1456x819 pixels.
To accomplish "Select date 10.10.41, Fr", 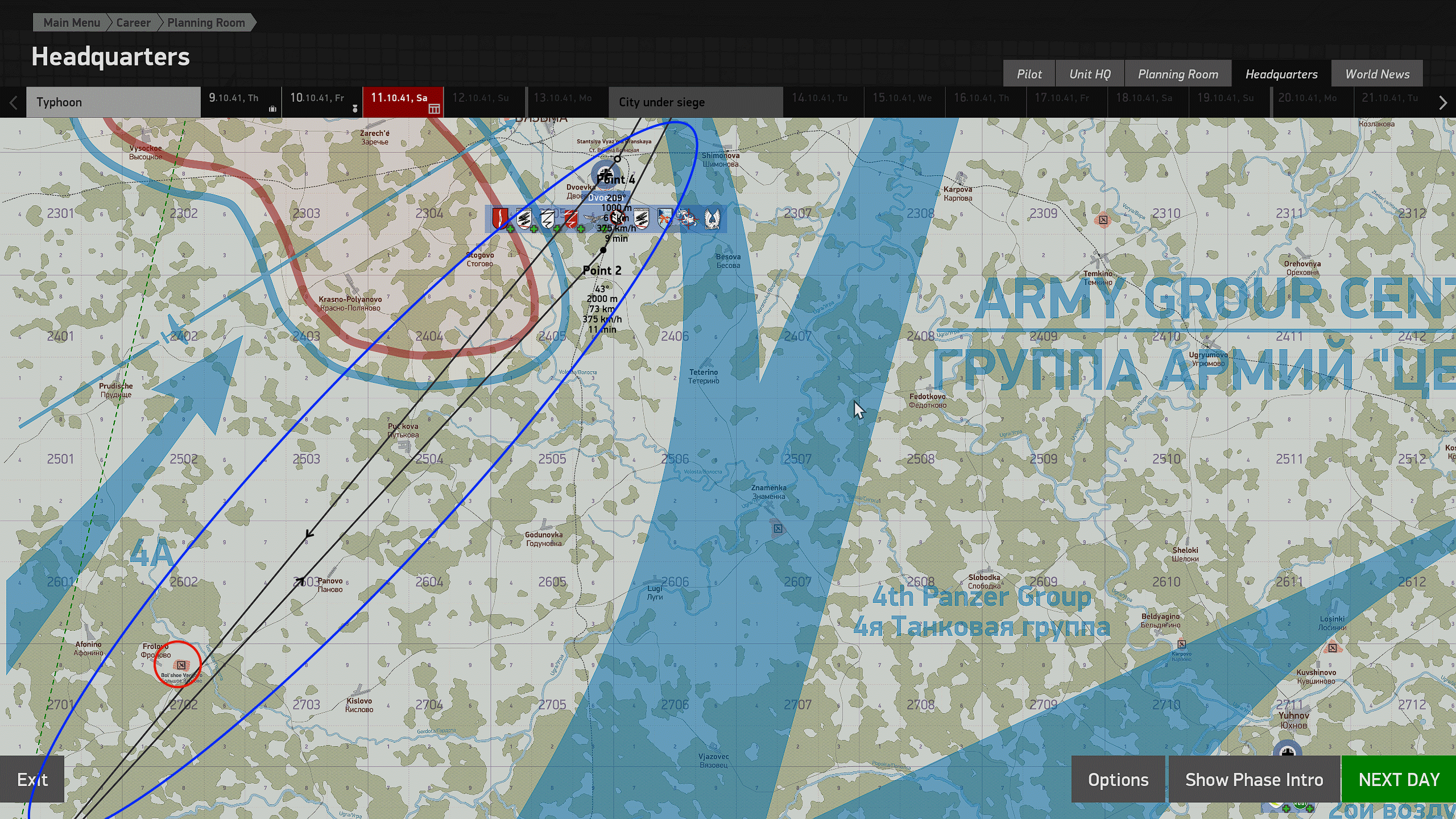I will coord(322,102).
